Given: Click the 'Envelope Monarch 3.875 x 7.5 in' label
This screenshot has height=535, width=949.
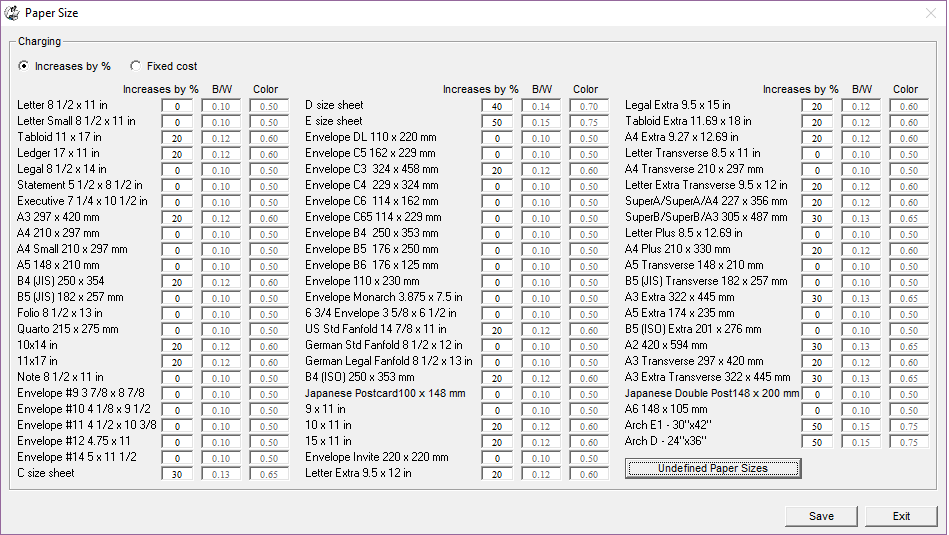Looking at the screenshot, I should [384, 297].
